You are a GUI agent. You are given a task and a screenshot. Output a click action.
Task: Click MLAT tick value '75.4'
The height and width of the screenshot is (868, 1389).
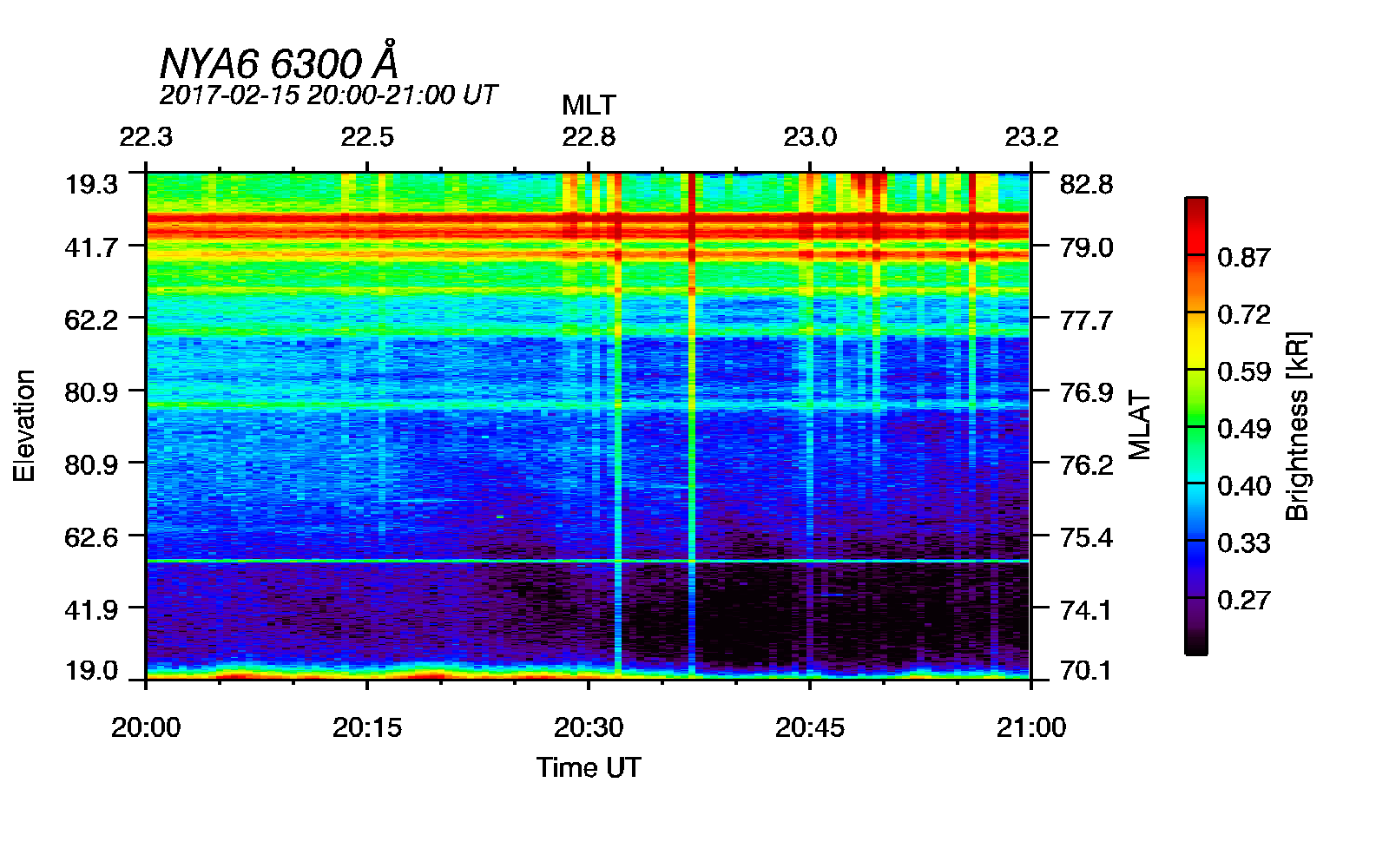point(1086,537)
